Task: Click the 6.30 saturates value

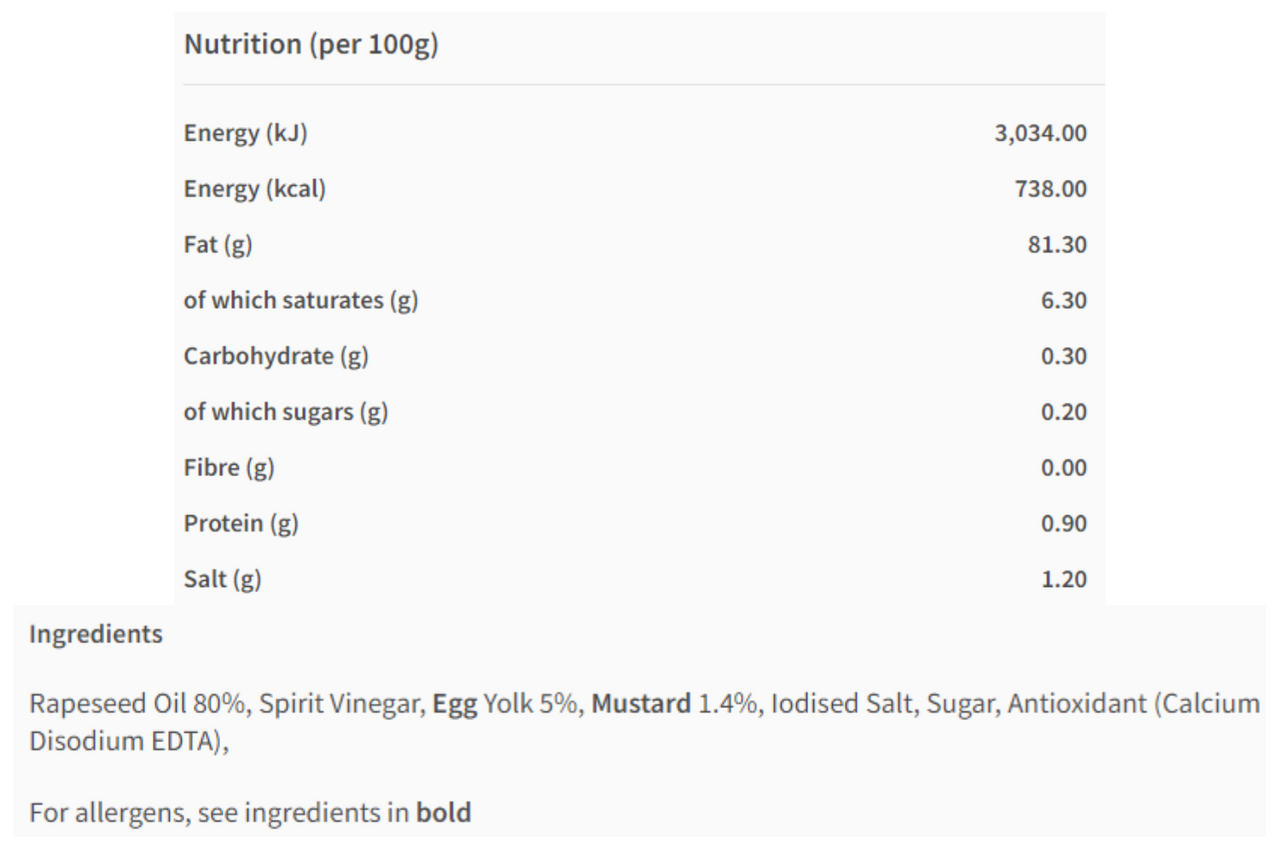Action: coord(1064,301)
